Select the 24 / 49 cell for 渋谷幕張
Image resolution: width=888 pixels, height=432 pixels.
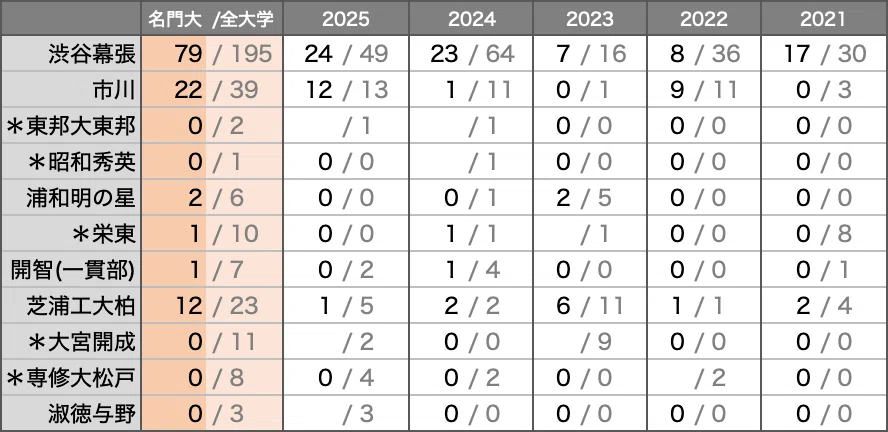pyautogui.click(x=345, y=54)
